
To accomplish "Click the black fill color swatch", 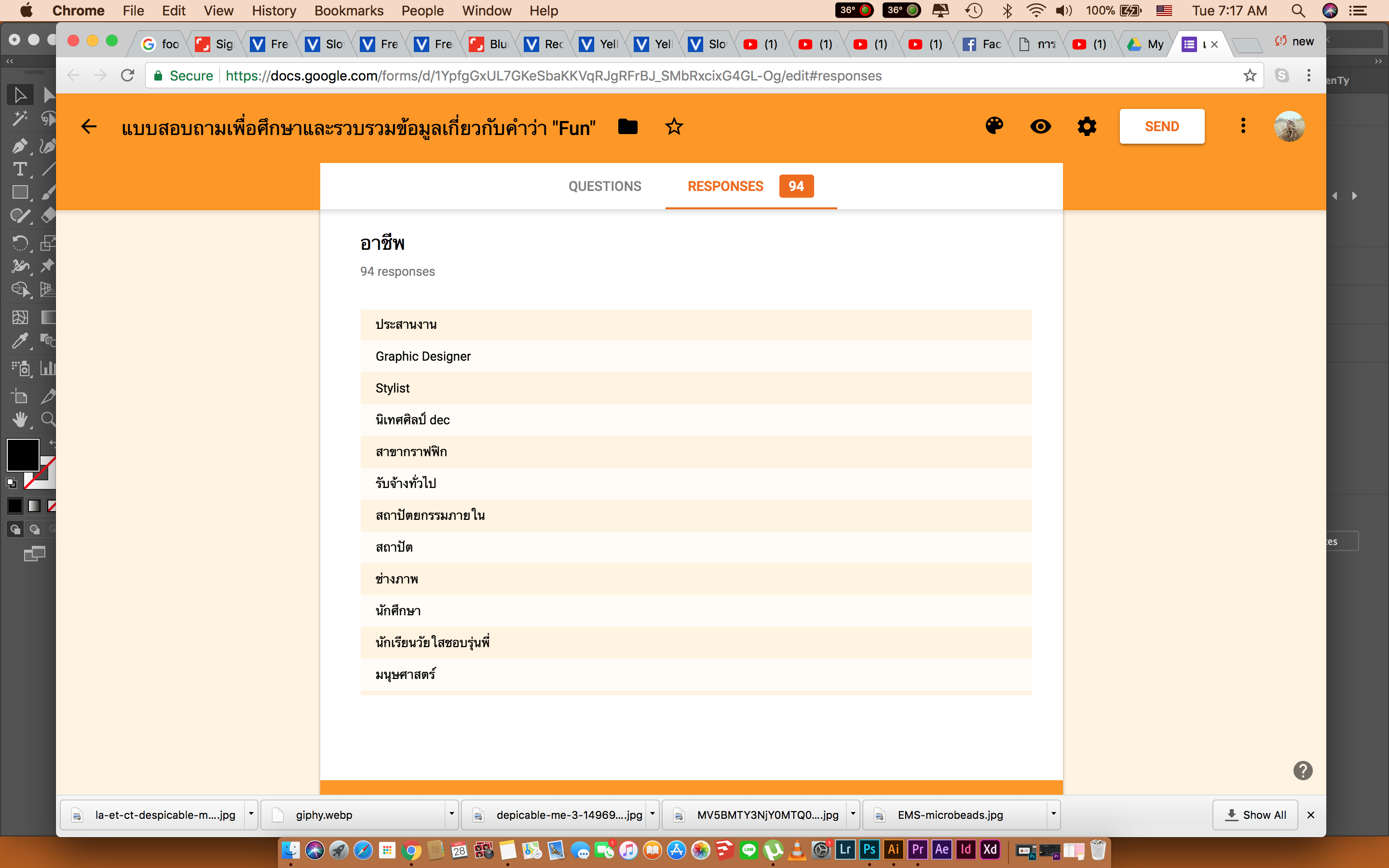I will click(x=22, y=455).
